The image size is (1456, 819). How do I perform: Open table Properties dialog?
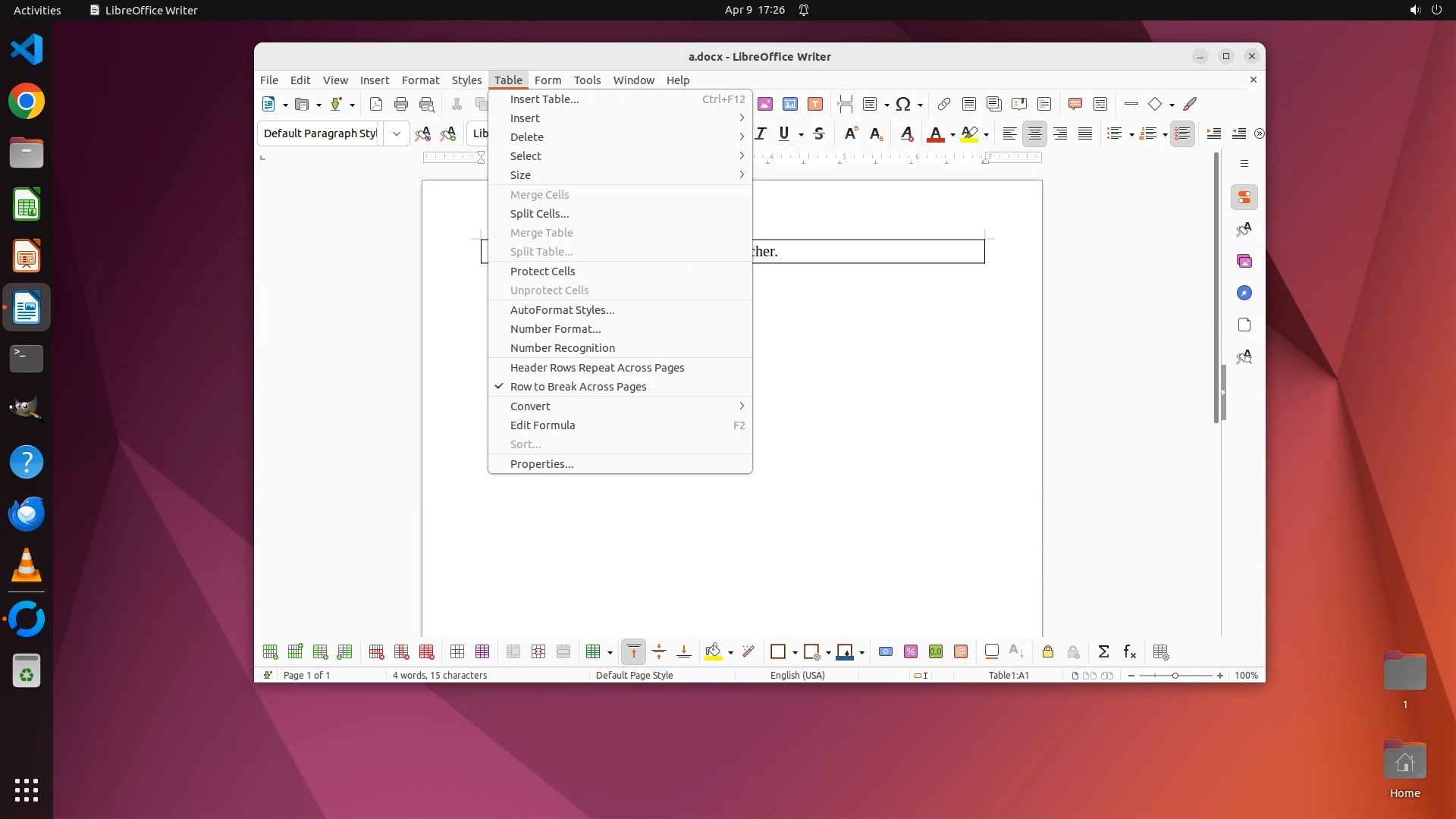tap(541, 464)
